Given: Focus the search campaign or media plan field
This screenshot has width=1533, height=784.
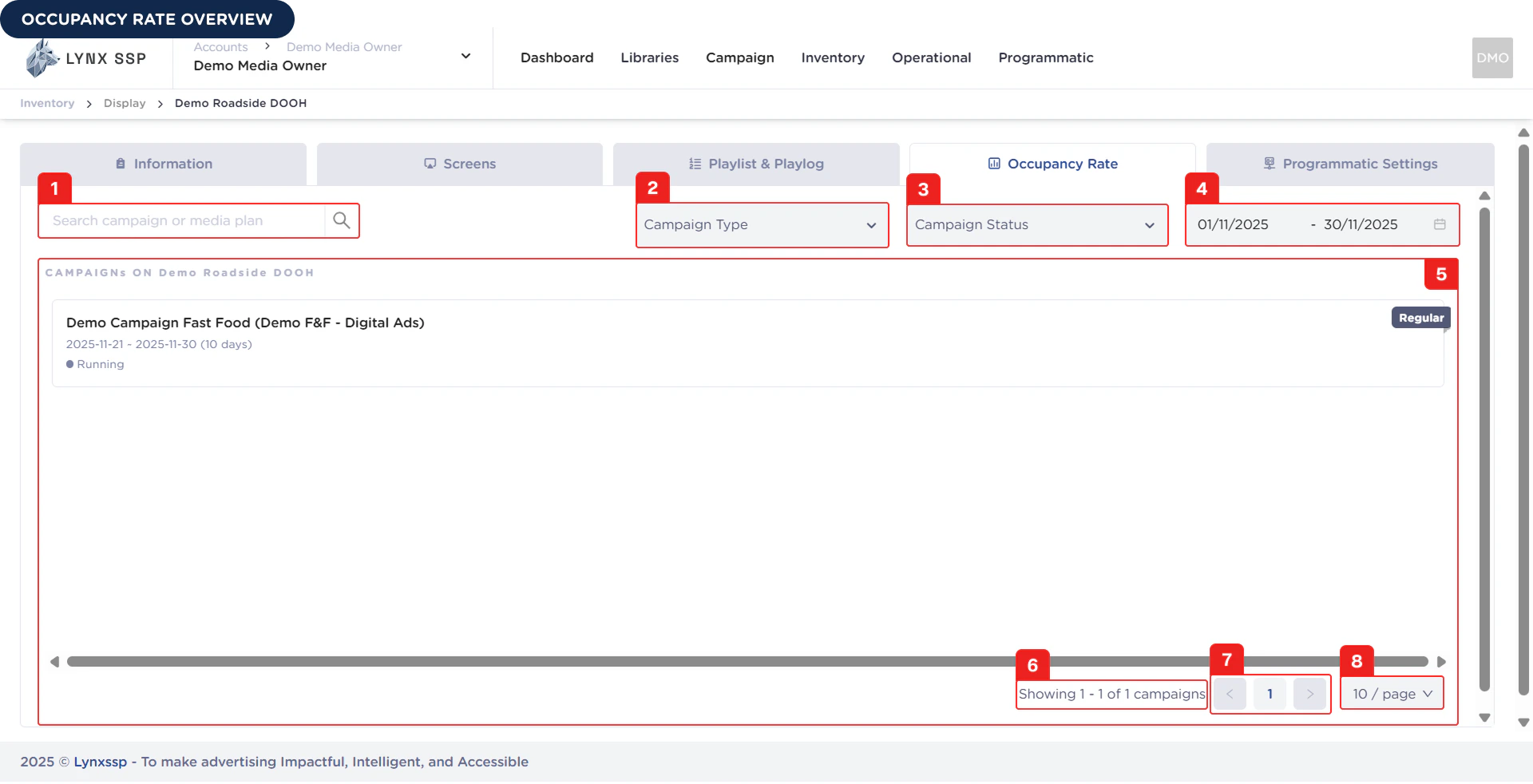Looking at the screenshot, I should pyautogui.click(x=182, y=220).
